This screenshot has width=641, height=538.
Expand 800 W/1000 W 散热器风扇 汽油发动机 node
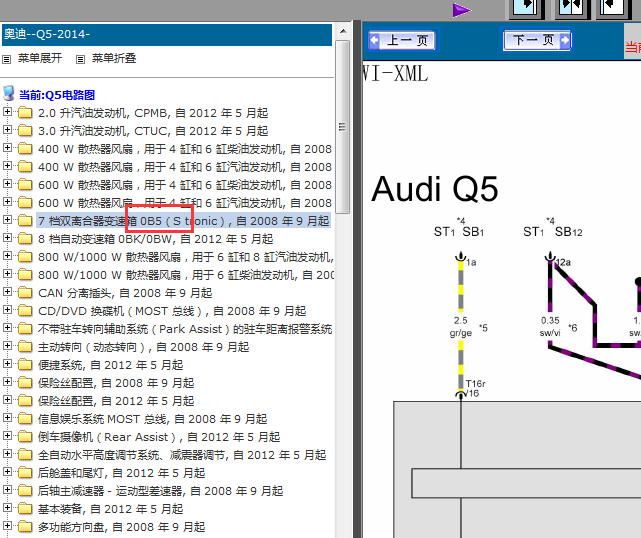(7, 256)
